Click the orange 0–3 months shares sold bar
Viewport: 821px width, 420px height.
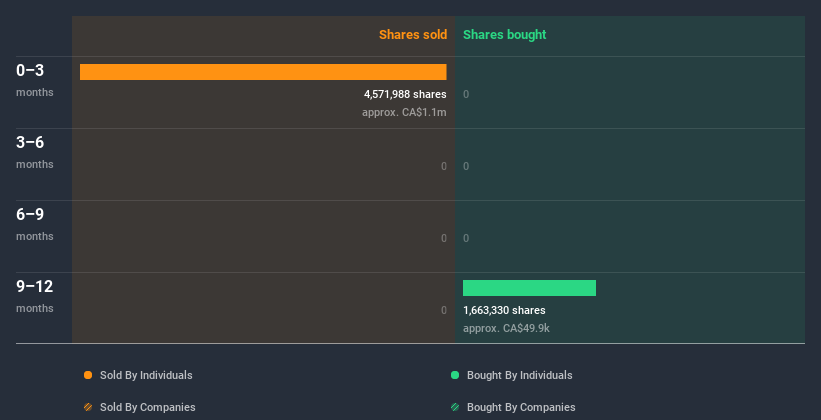(x=263, y=72)
